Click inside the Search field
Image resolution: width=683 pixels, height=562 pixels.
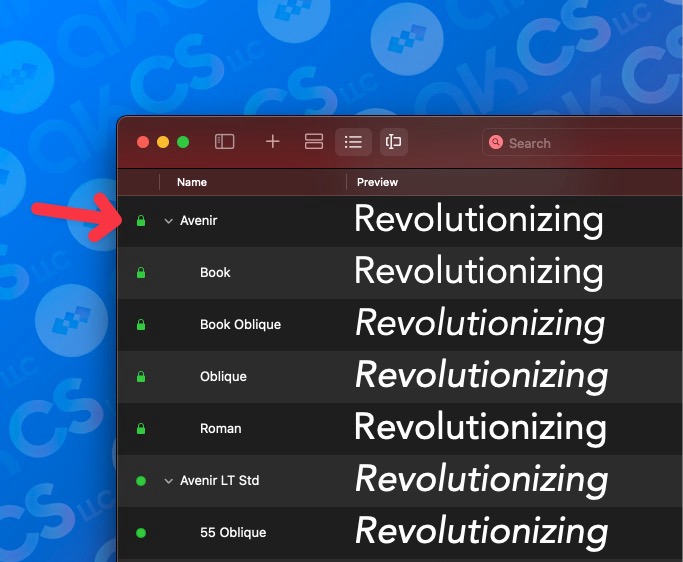[584, 142]
